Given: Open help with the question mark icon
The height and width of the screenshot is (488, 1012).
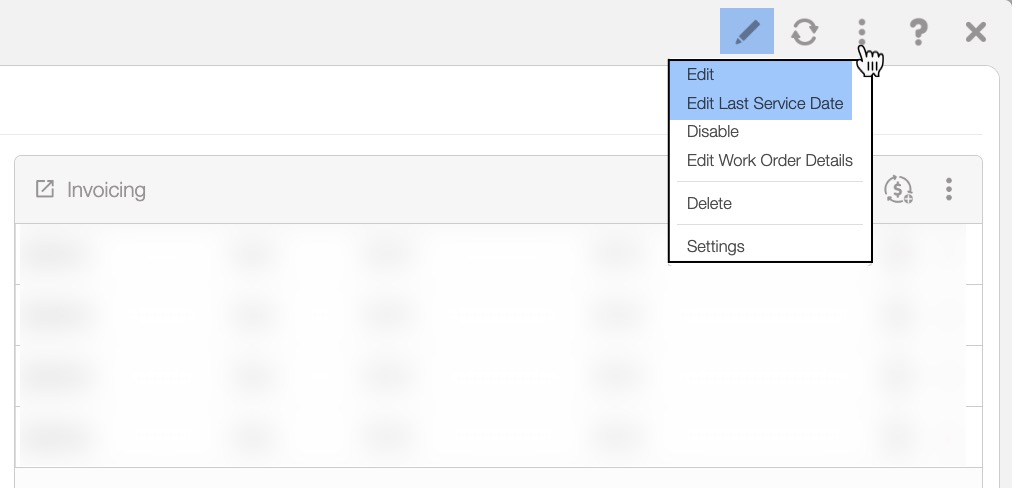Looking at the screenshot, I should point(918,32).
